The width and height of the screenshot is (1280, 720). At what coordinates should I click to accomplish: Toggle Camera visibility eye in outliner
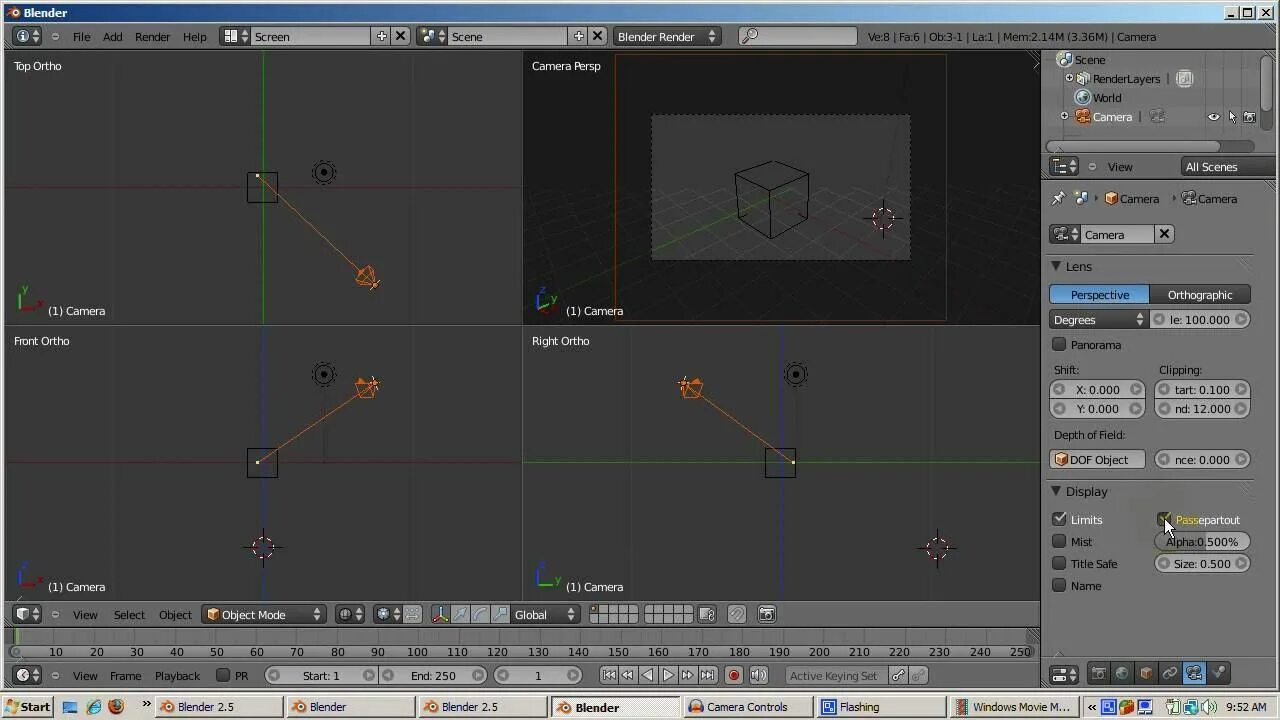(1214, 117)
